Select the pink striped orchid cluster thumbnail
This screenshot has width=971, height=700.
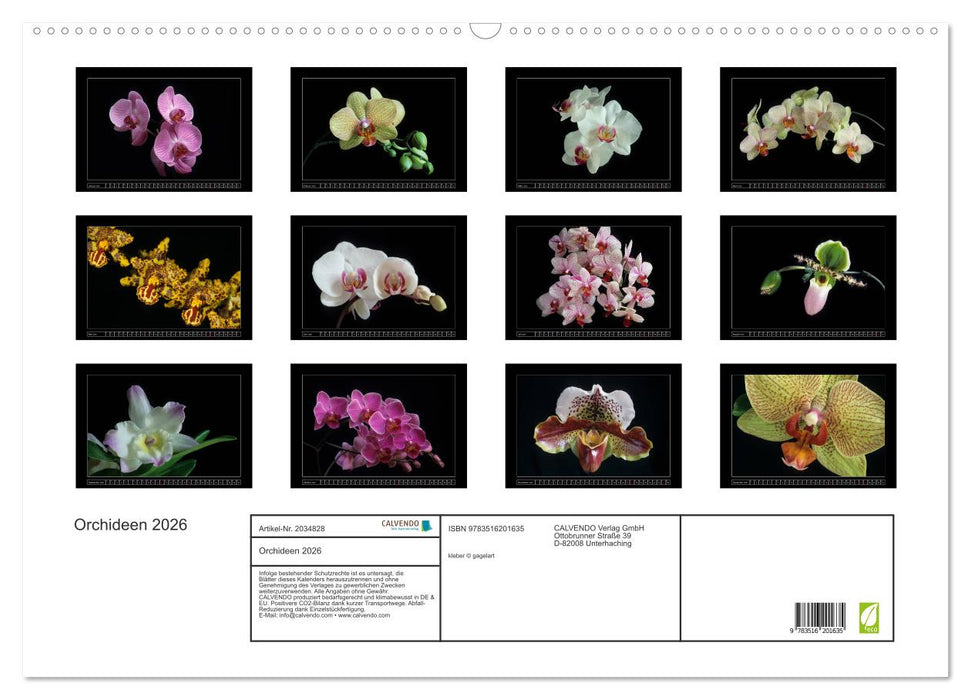[x=593, y=278]
